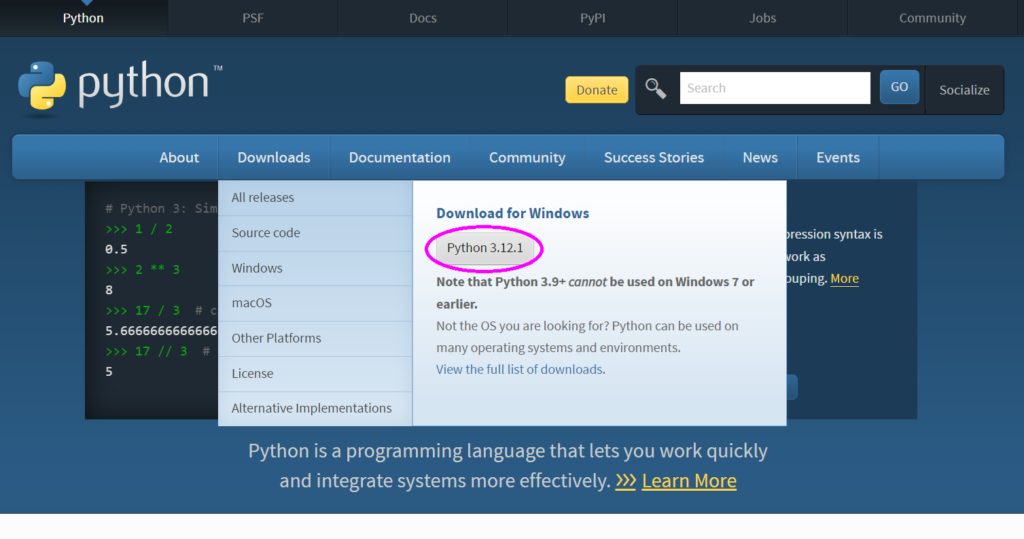
Task: Open the Learn More link
Action: (689, 481)
